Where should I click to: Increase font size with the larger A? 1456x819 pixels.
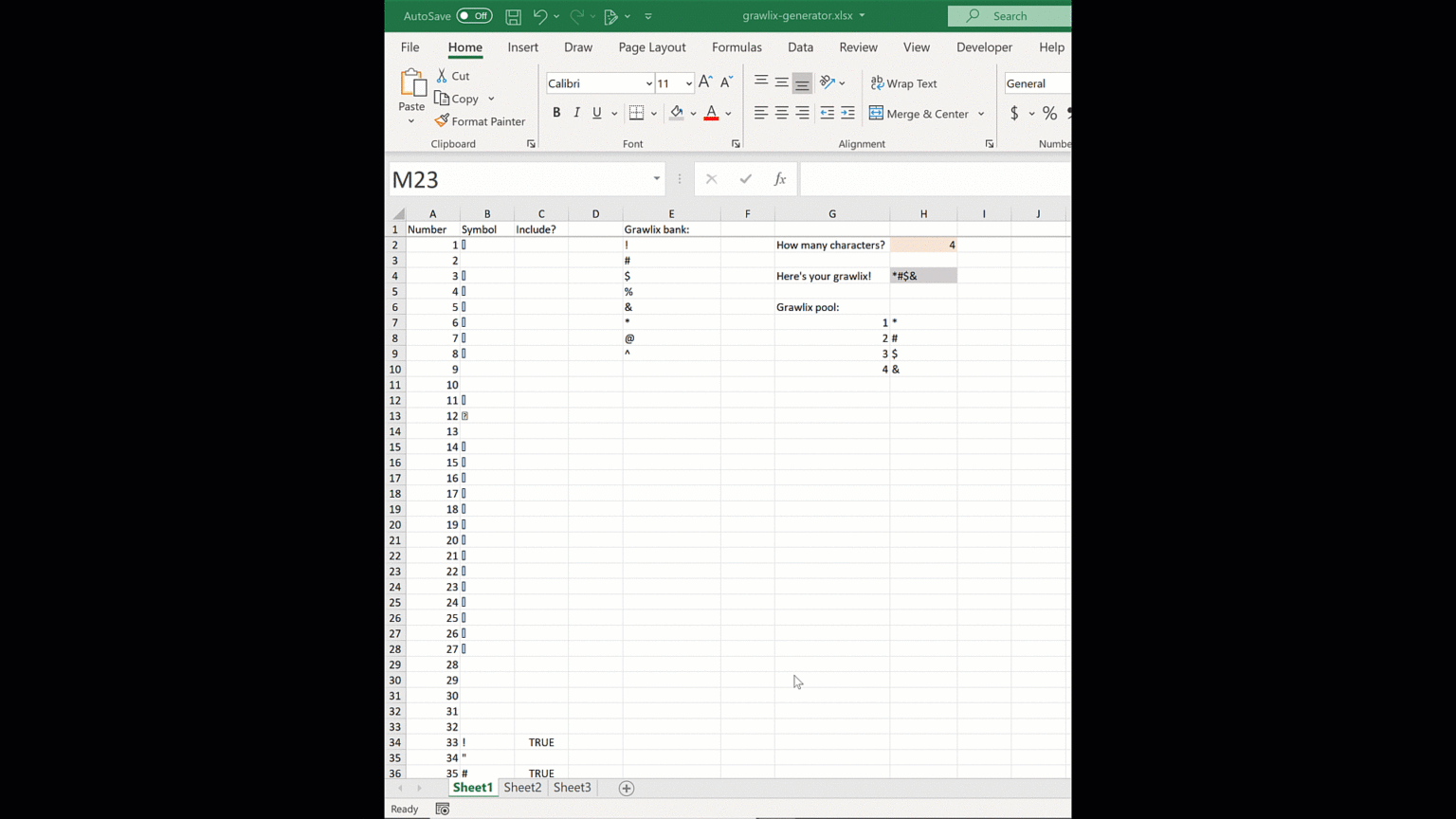705,82
